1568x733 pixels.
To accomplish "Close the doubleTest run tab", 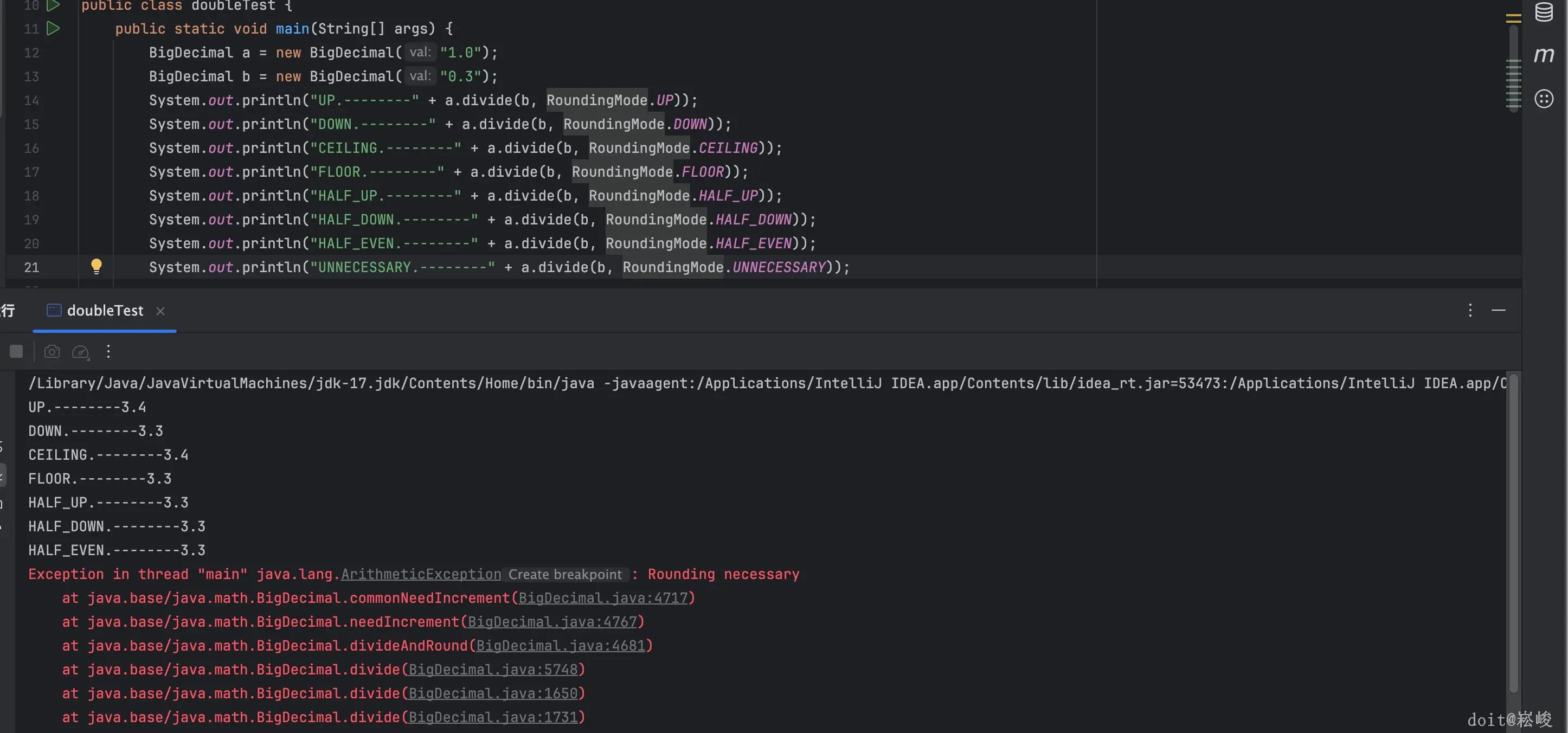I will tap(160, 311).
